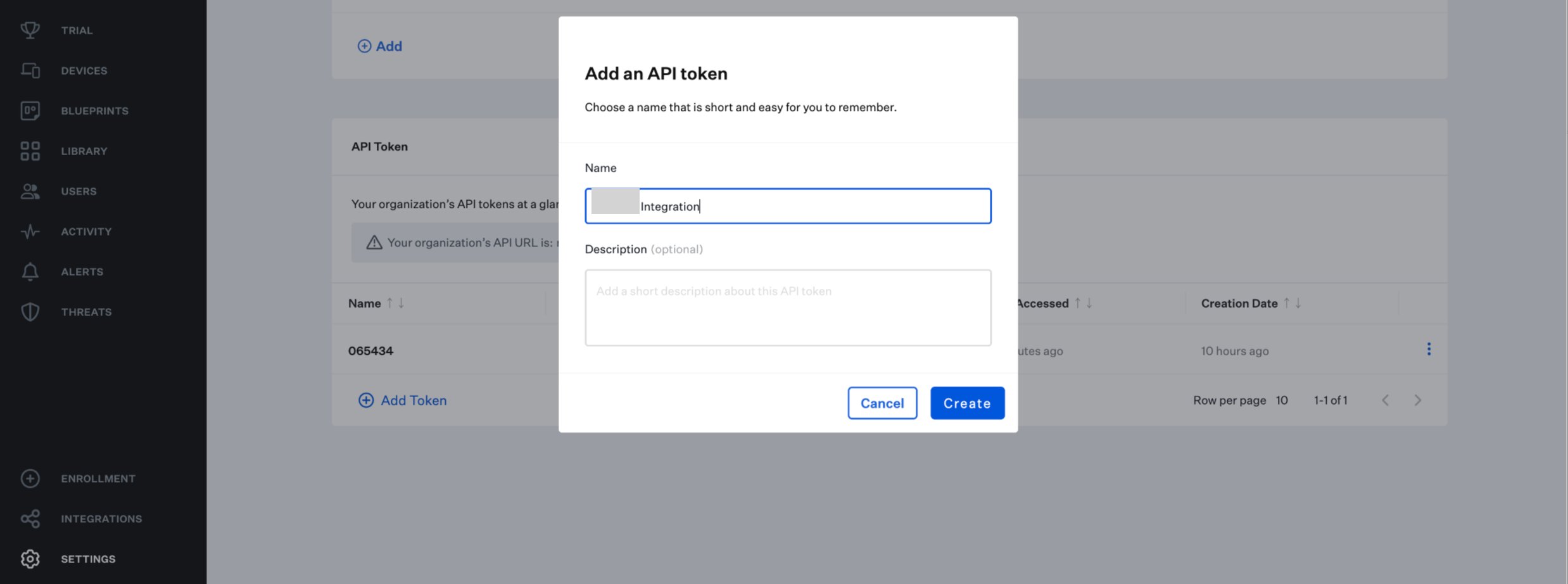
Task: Select Settings in the sidebar
Action: 88,559
